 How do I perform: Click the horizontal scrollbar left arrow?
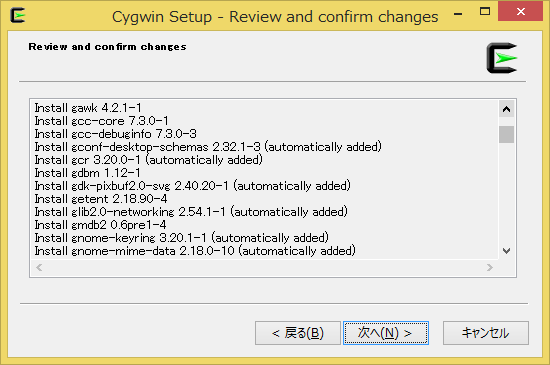[39, 268]
